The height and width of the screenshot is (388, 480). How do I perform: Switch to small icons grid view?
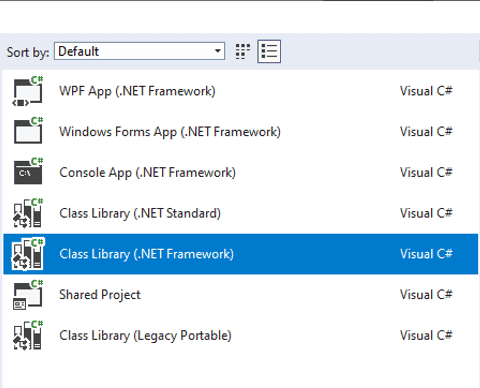(x=243, y=51)
